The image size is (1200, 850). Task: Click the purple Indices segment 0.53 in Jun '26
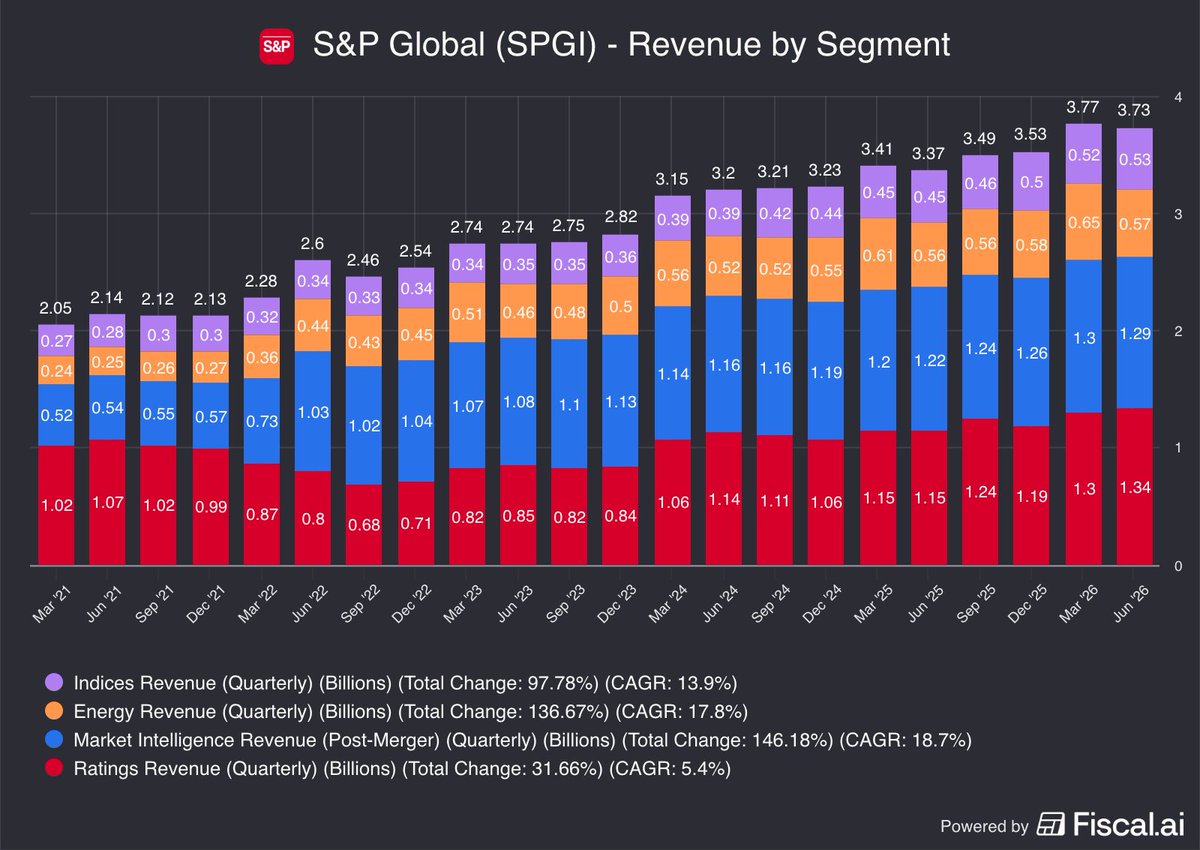click(1134, 159)
